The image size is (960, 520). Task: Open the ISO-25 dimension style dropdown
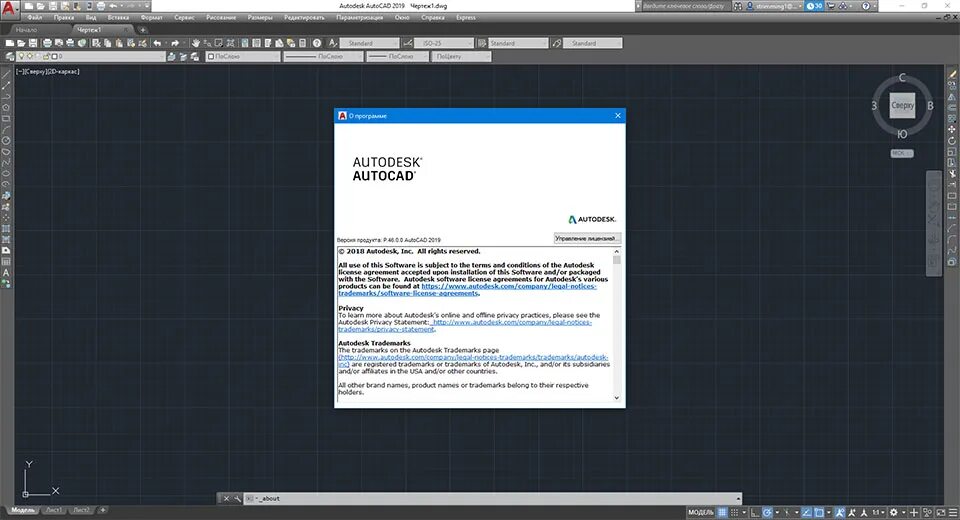pos(444,43)
